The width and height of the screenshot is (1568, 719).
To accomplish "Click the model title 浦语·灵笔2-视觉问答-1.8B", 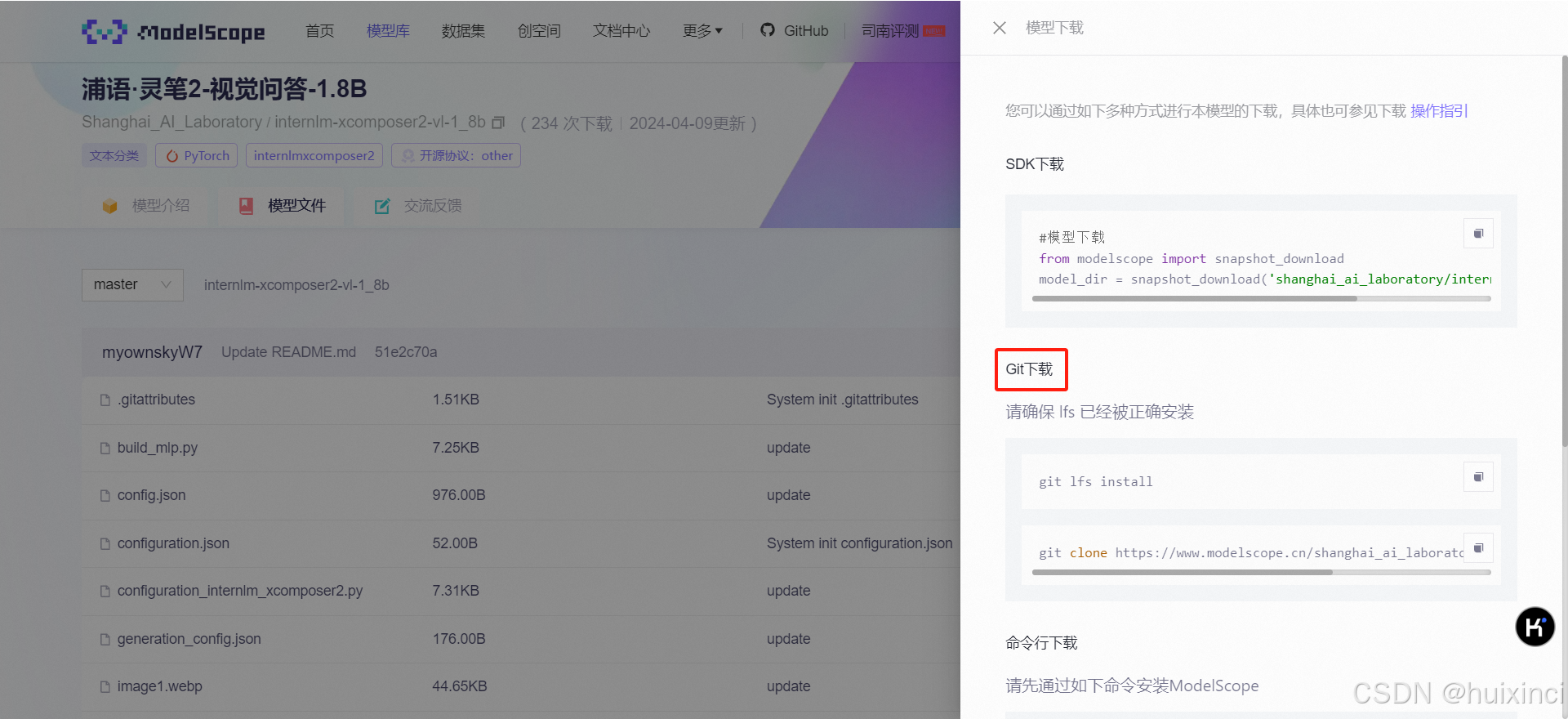I will tap(225, 88).
